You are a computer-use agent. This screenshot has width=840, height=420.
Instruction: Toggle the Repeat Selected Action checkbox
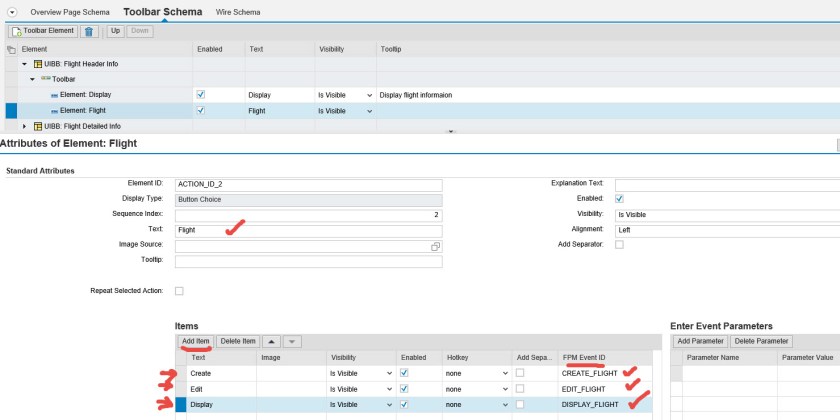[x=179, y=291]
